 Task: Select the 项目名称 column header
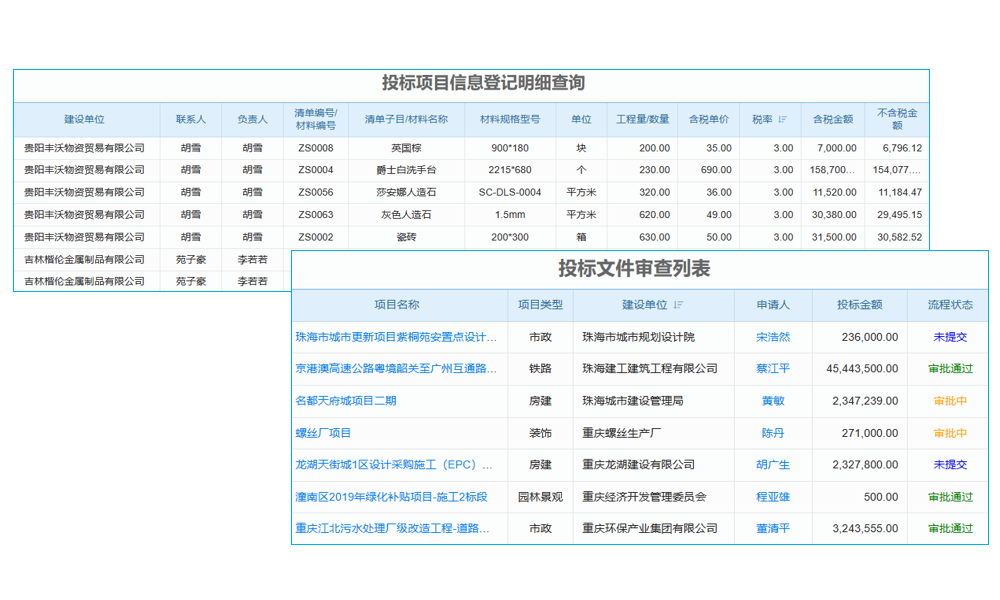click(394, 305)
